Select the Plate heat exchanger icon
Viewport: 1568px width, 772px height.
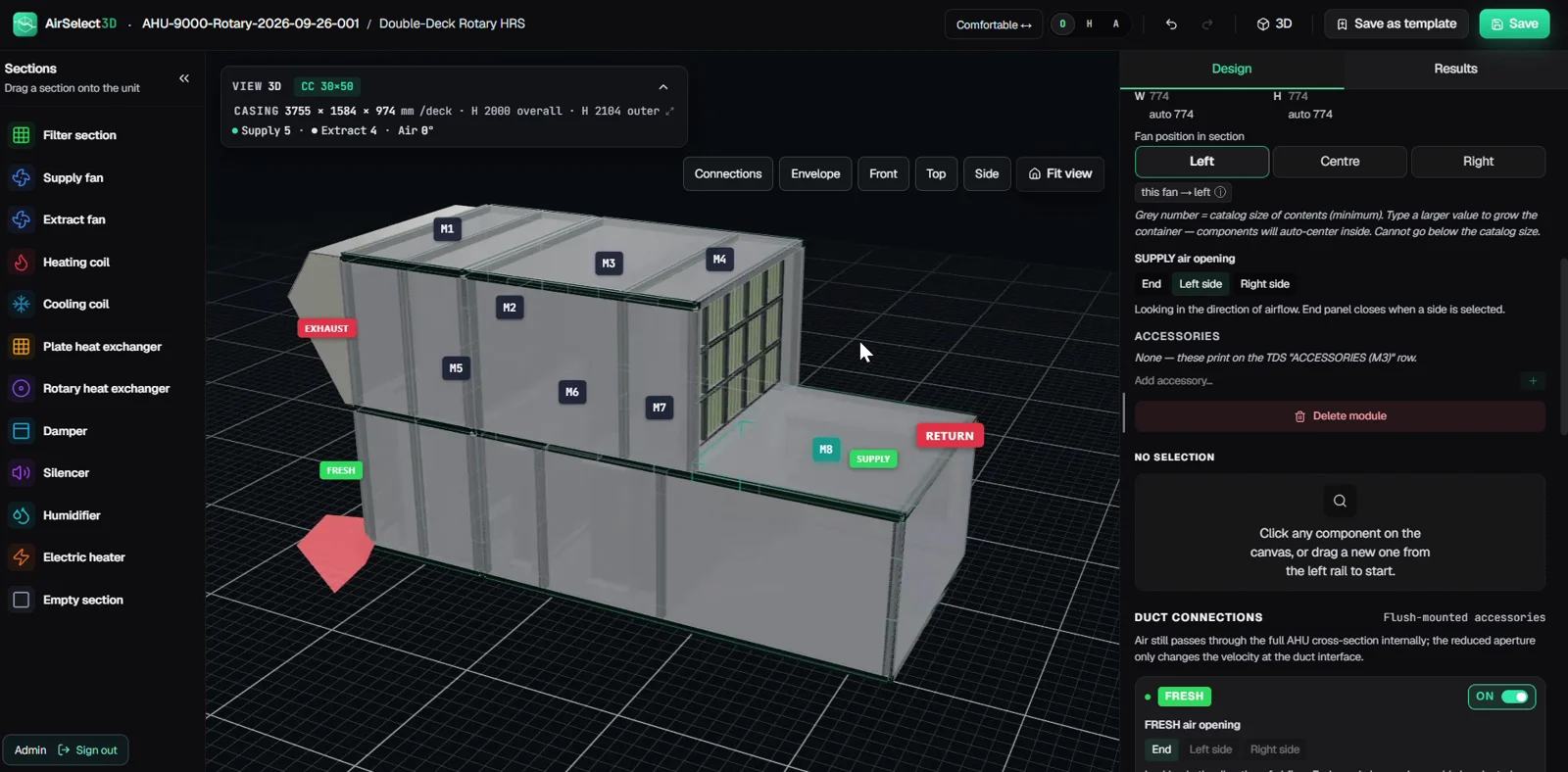22,347
